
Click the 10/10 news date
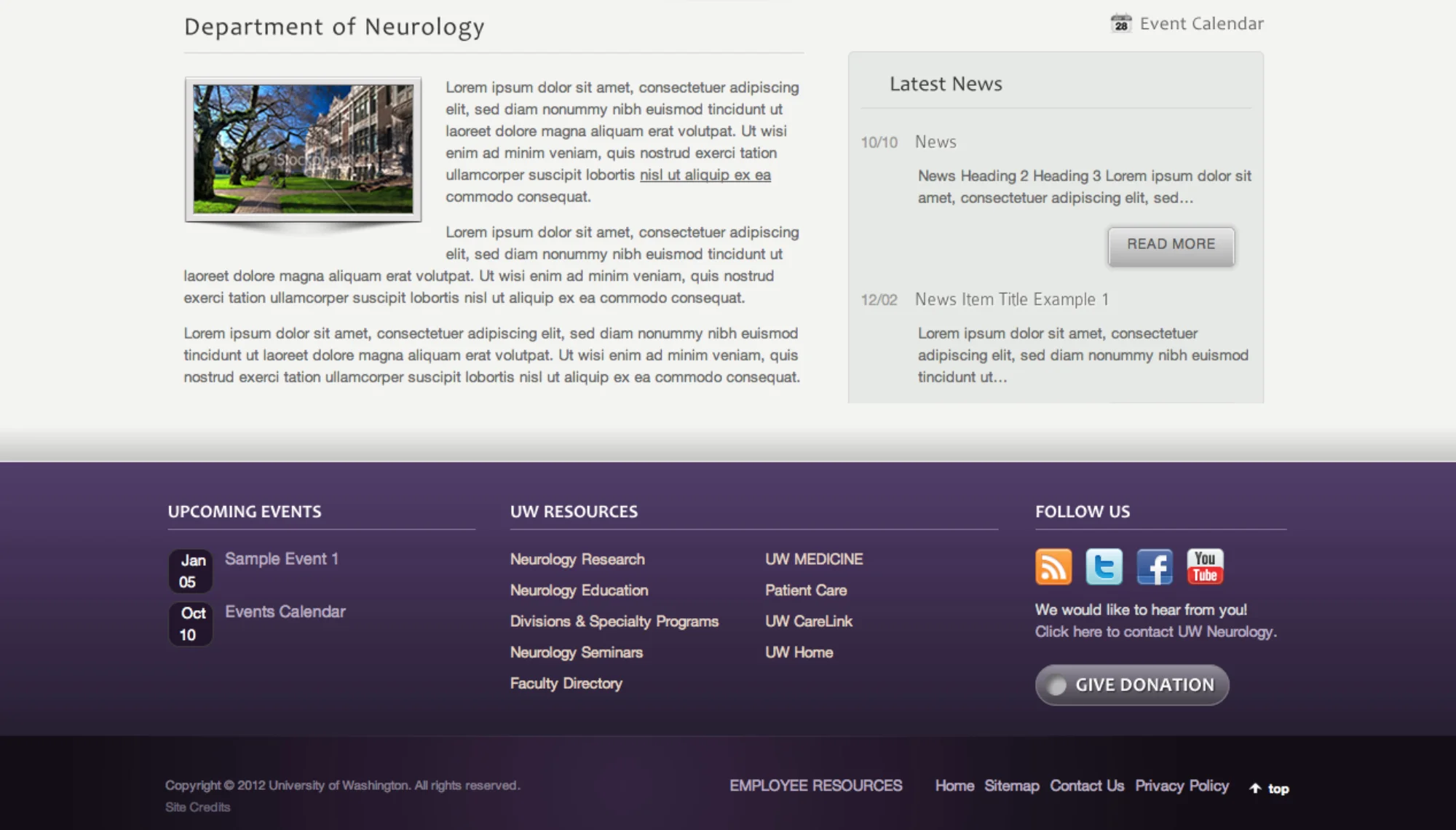tap(879, 143)
